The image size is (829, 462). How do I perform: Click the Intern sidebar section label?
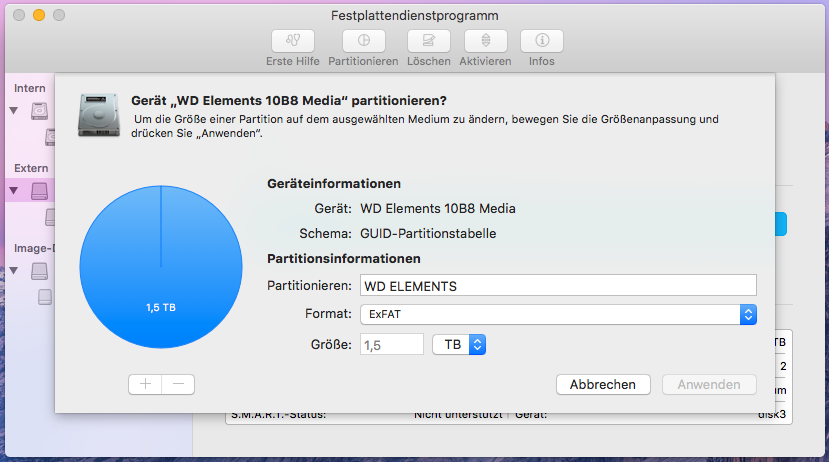[x=30, y=88]
